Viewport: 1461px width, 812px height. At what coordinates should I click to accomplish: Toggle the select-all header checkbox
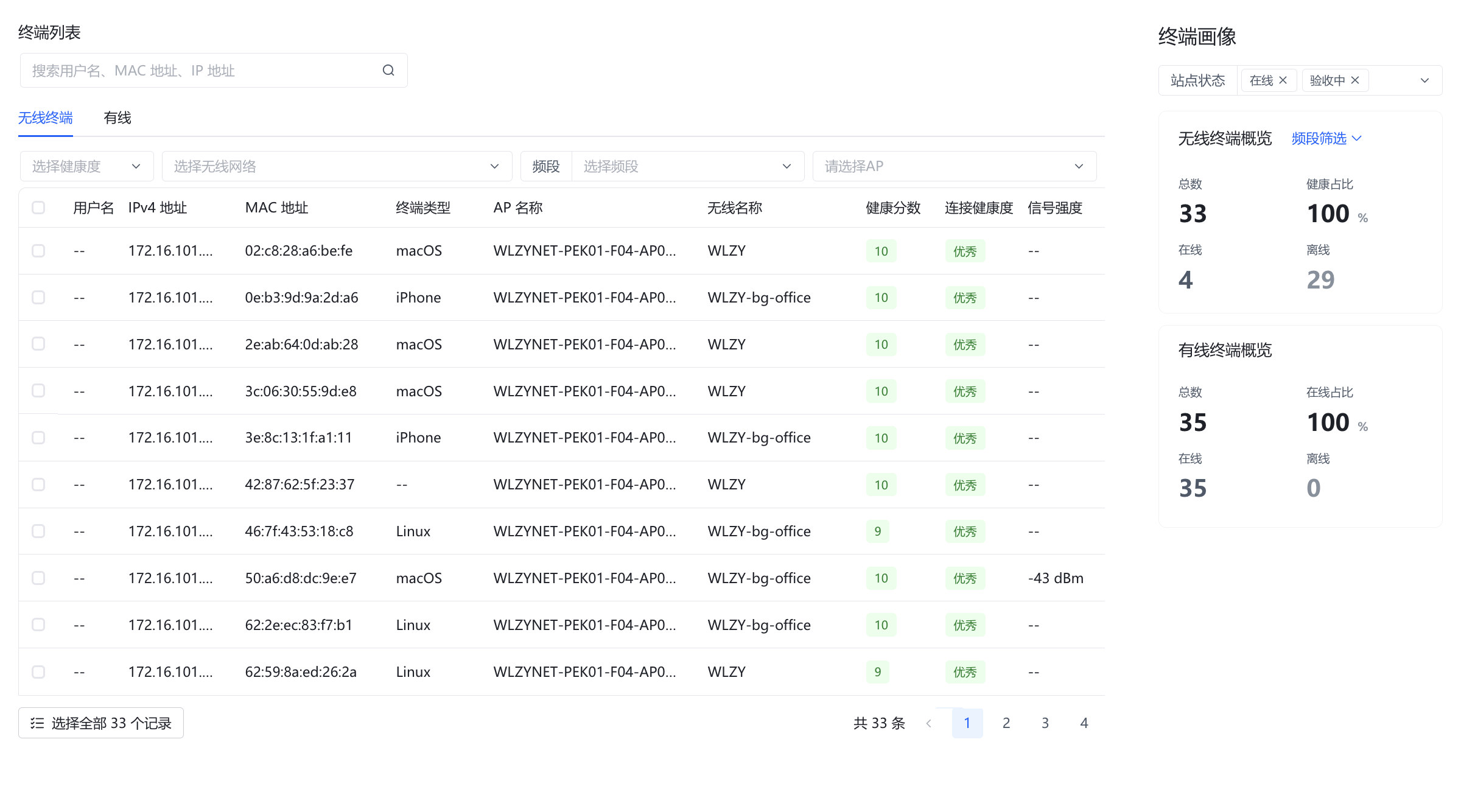tap(38, 208)
